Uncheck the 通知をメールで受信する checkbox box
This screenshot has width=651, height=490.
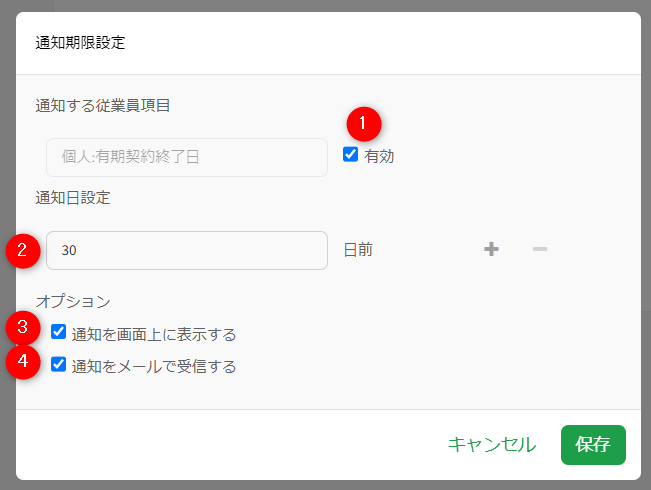pyautogui.click(x=59, y=365)
